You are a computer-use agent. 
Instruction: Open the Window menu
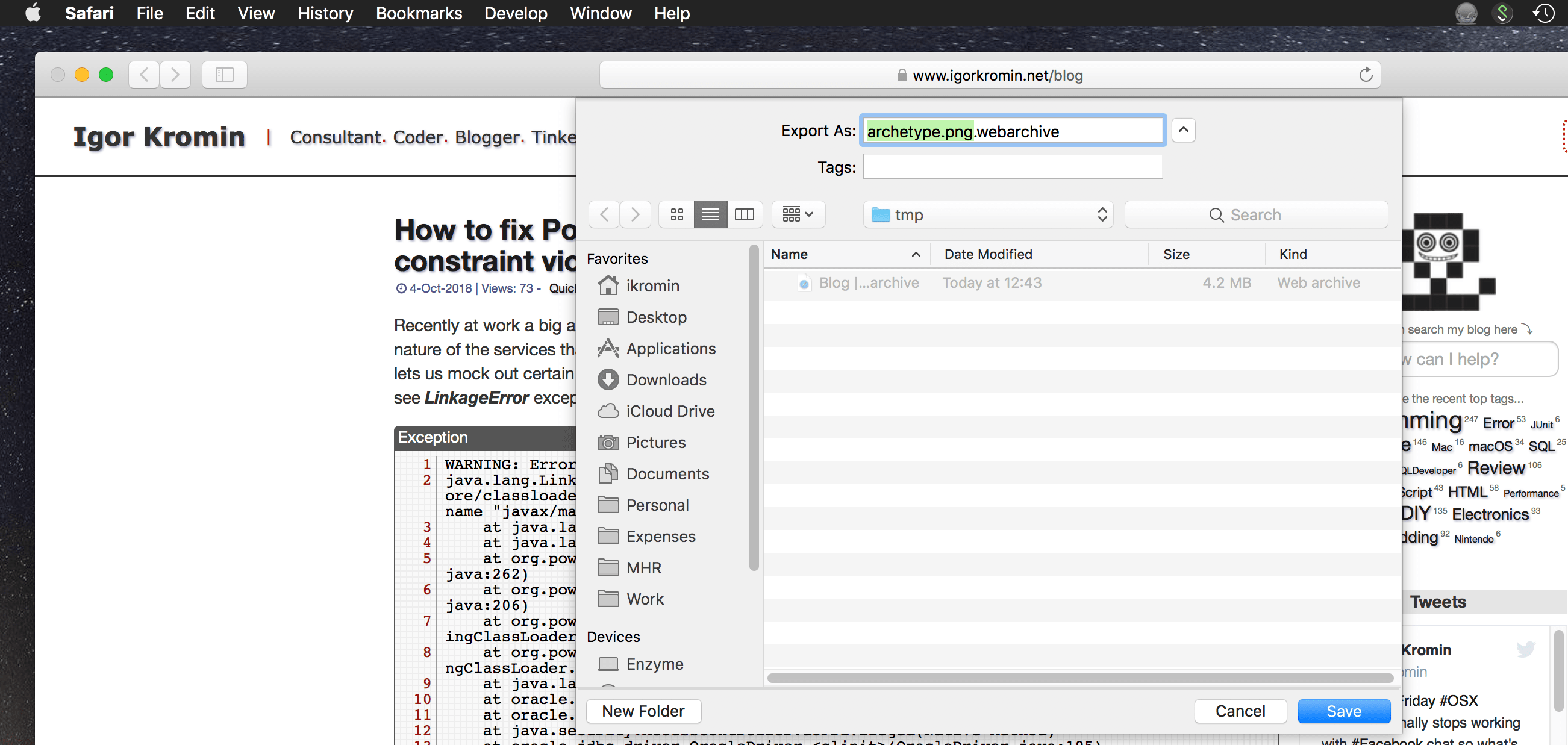[x=600, y=13]
